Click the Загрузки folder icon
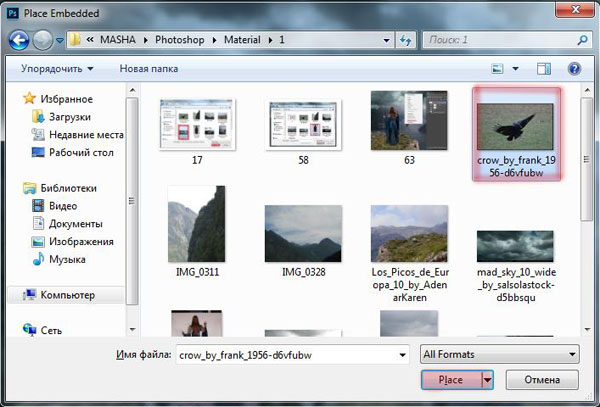The width and height of the screenshot is (600, 407). [38, 116]
